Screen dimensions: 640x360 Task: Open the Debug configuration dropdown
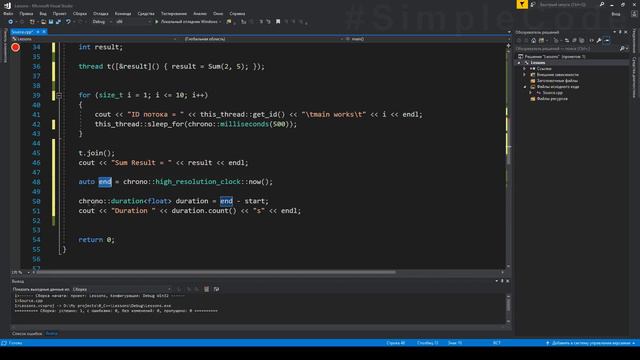click(111, 22)
